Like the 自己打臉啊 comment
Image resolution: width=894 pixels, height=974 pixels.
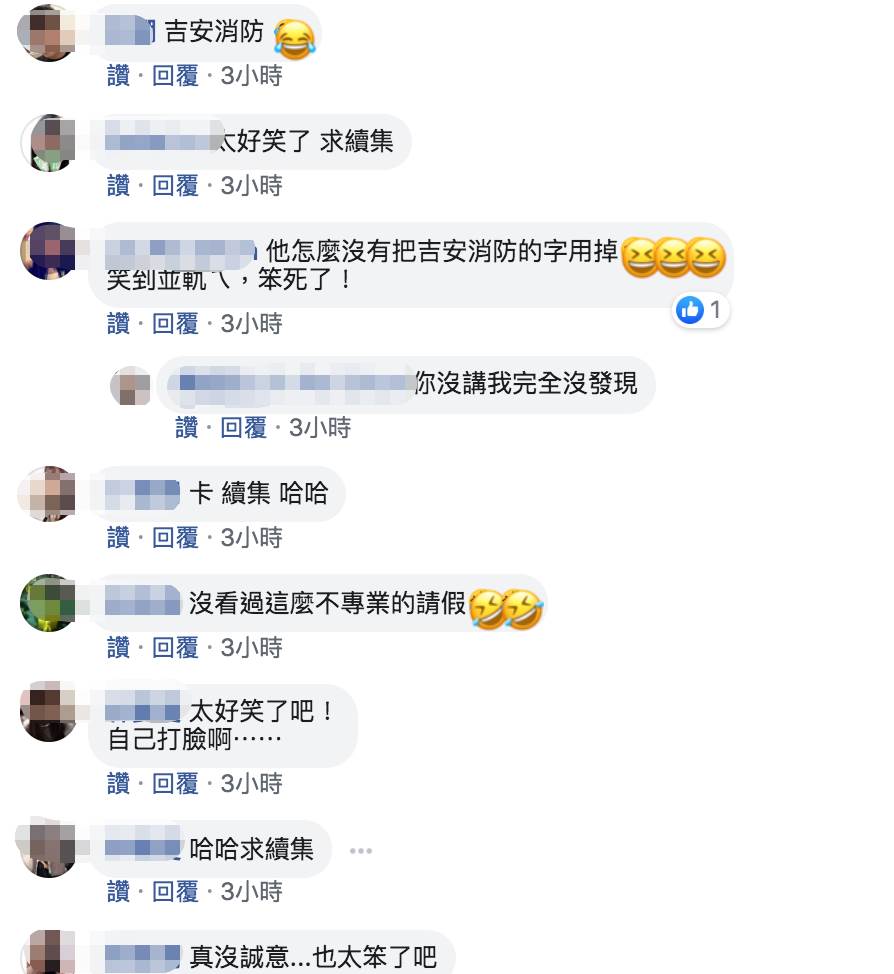tap(118, 783)
